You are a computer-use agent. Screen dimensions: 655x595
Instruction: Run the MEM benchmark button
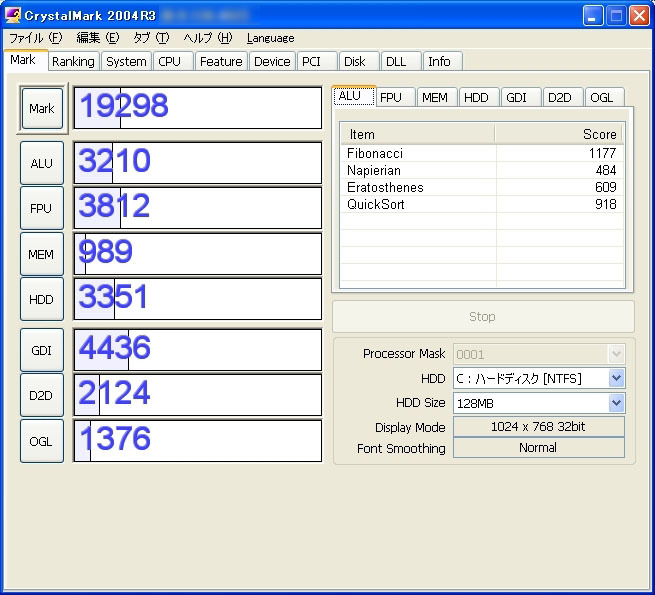(42, 254)
